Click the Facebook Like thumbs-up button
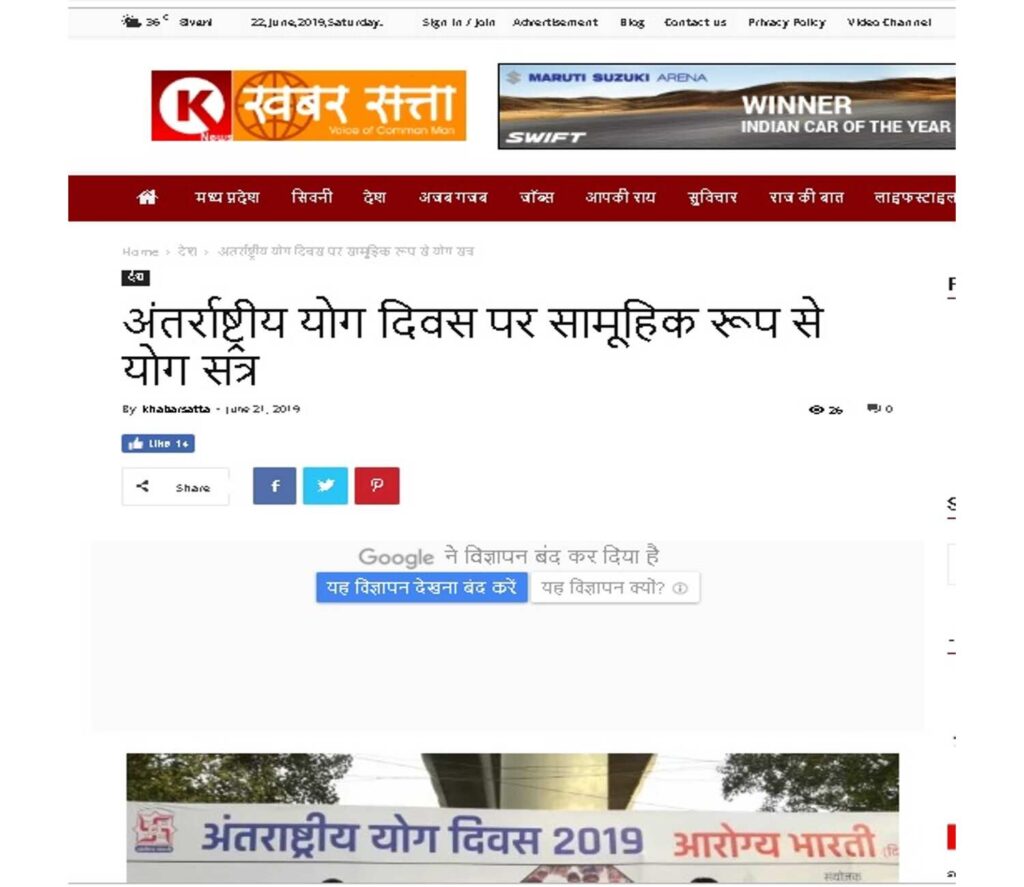 (158, 444)
